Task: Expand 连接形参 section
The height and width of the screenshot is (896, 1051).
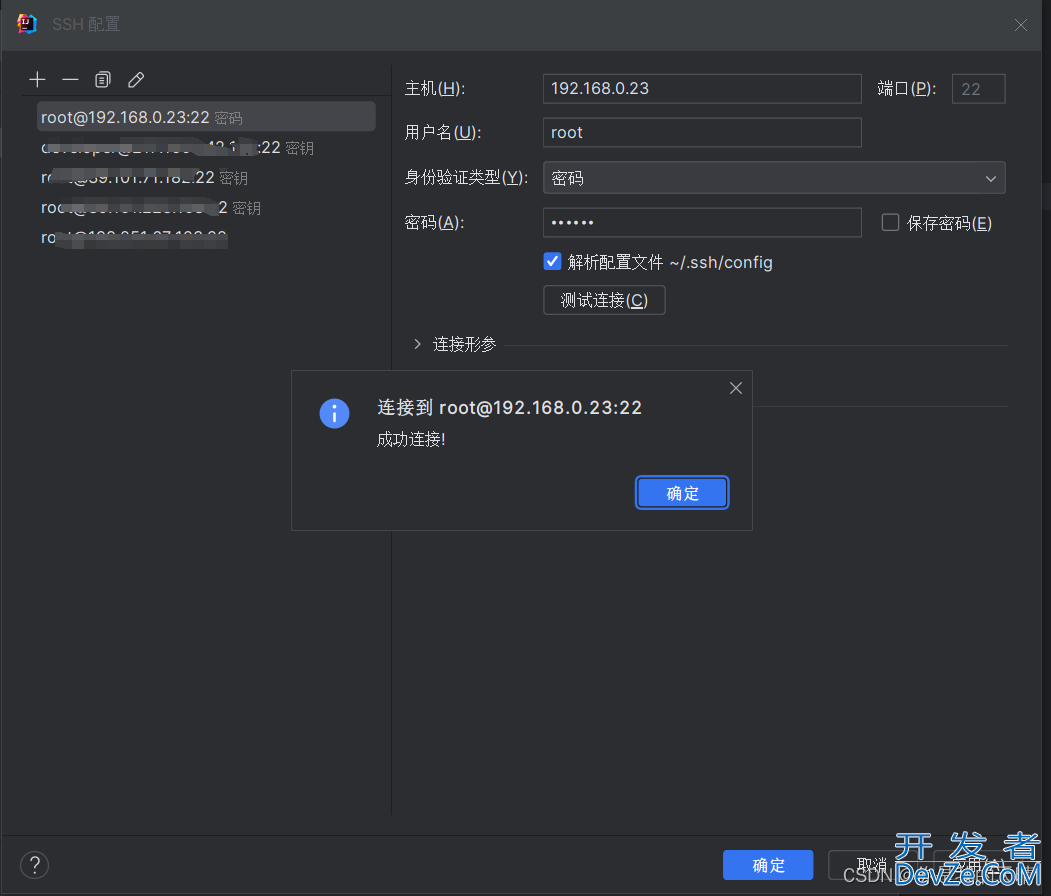Action: point(418,344)
